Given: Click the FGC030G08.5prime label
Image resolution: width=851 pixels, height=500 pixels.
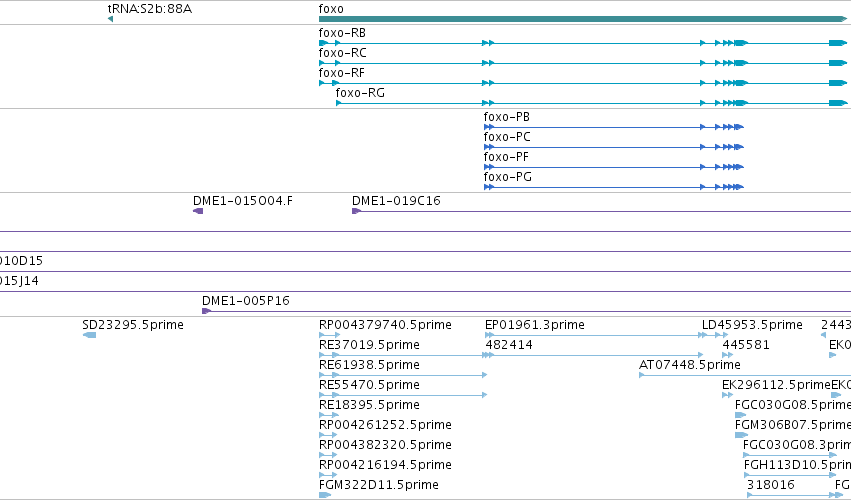Looking at the screenshot, I should click(x=793, y=405).
